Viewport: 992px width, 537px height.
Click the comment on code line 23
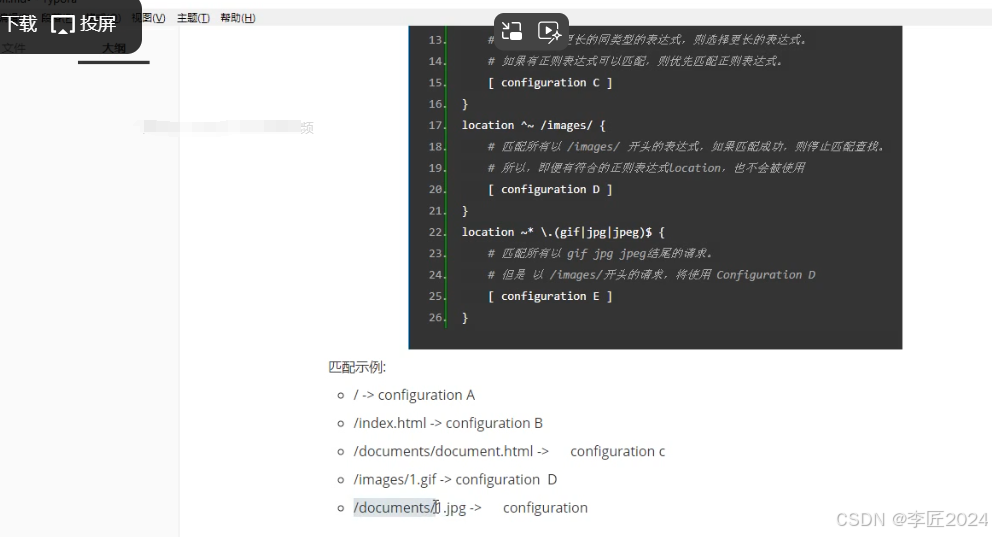point(600,254)
